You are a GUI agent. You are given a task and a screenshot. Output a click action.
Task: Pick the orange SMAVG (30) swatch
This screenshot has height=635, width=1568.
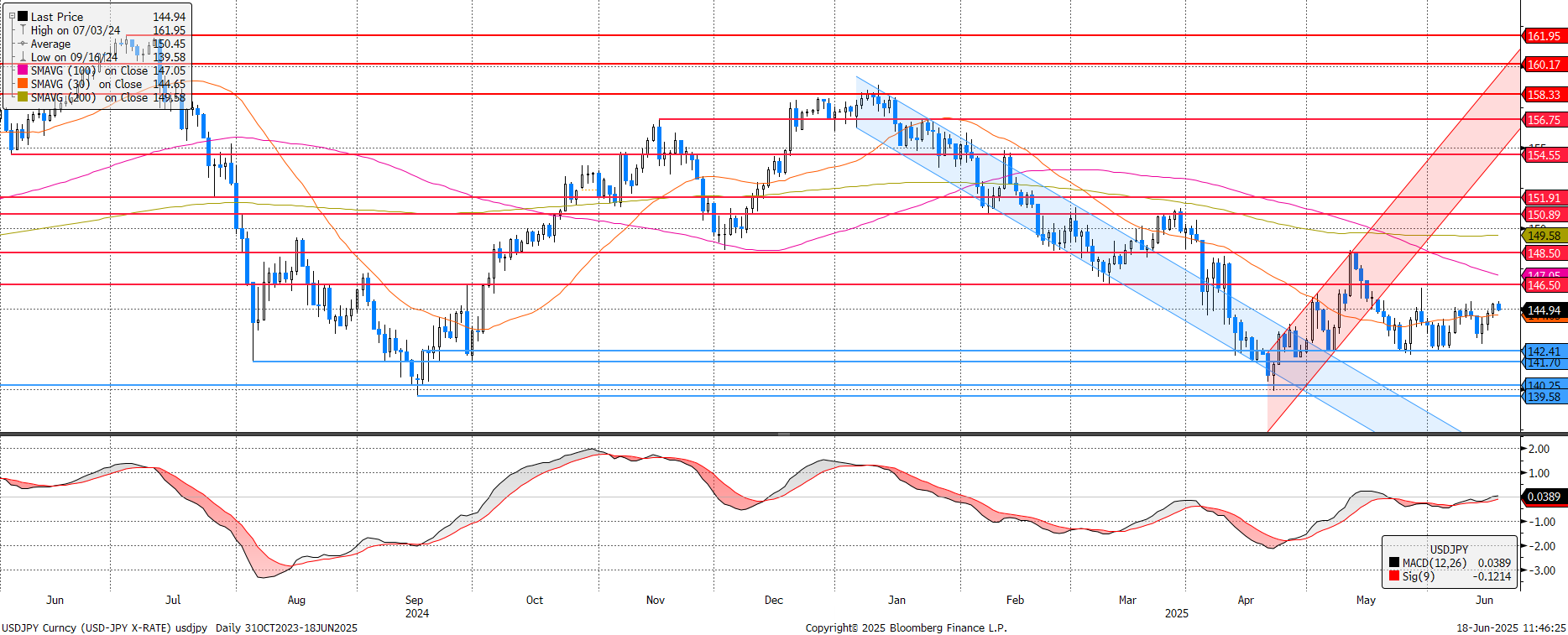click(23, 84)
